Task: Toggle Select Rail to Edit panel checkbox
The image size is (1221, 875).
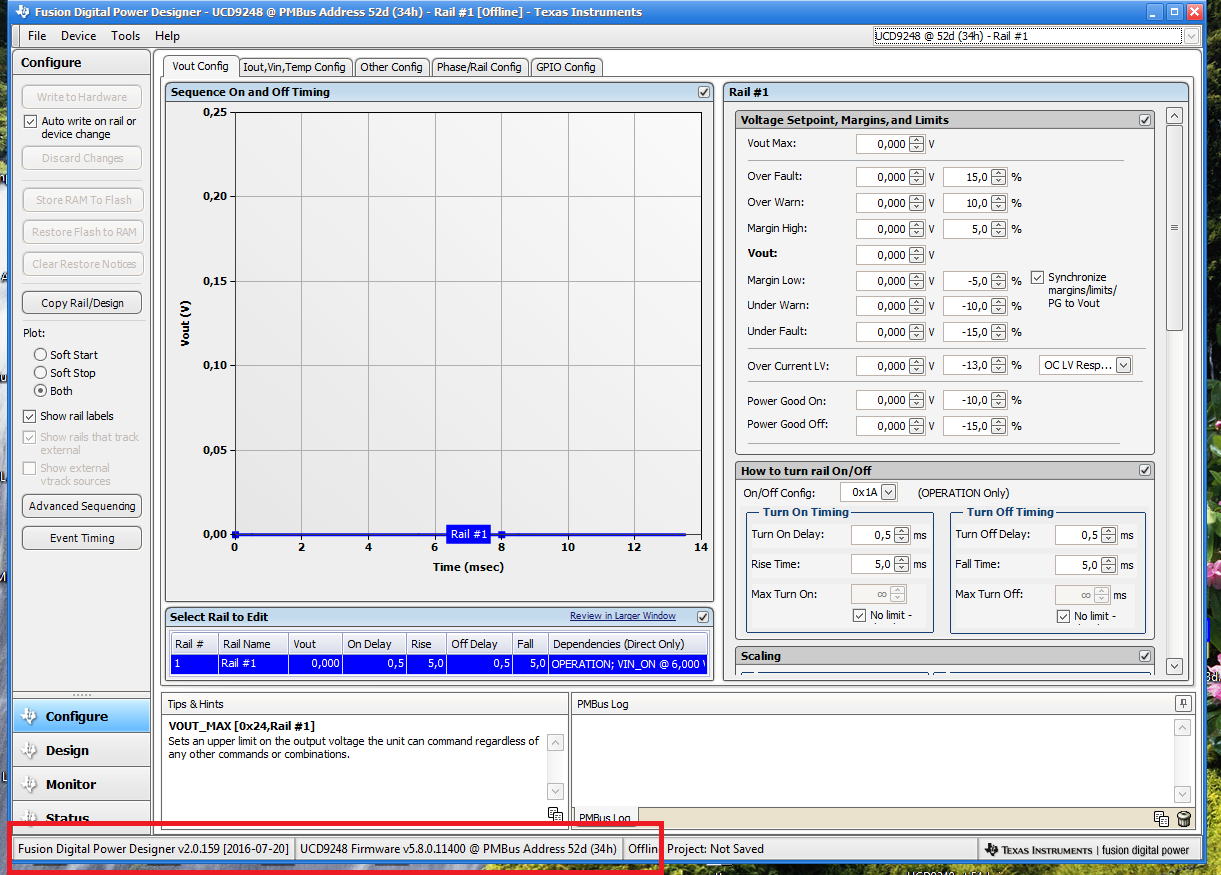Action: (703, 617)
